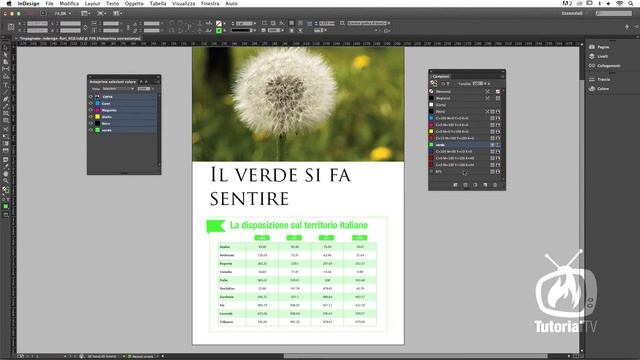Open the Modifica menu

69,3
